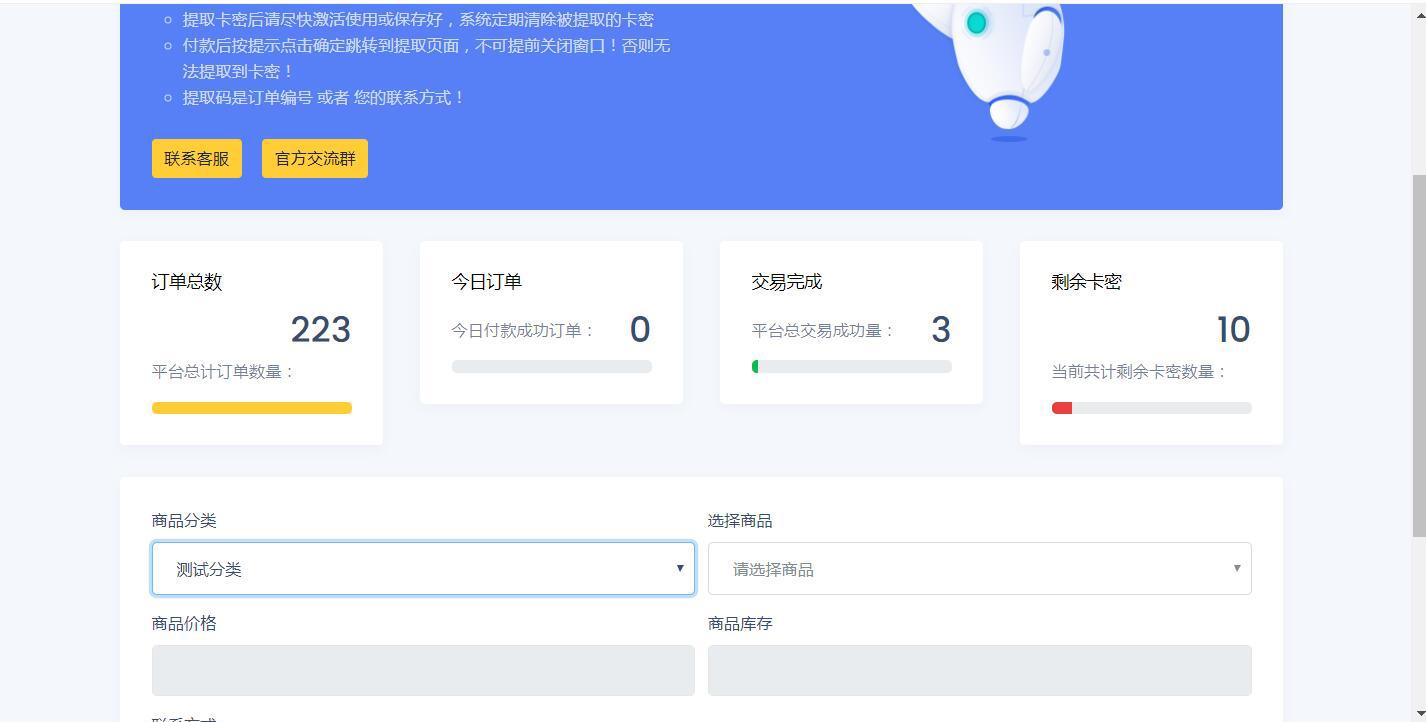Click the 联系客服 customer service button
The width and height of the screenshot is (1426, 722).
click(x=196, y=158)
